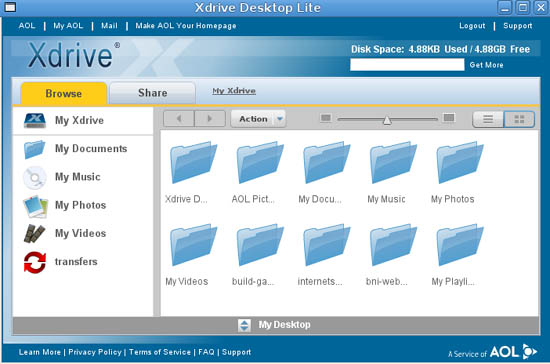Screen dimensions: 550x364
Task: Go back with the left arrow button
Action: [x=179, y=119]
